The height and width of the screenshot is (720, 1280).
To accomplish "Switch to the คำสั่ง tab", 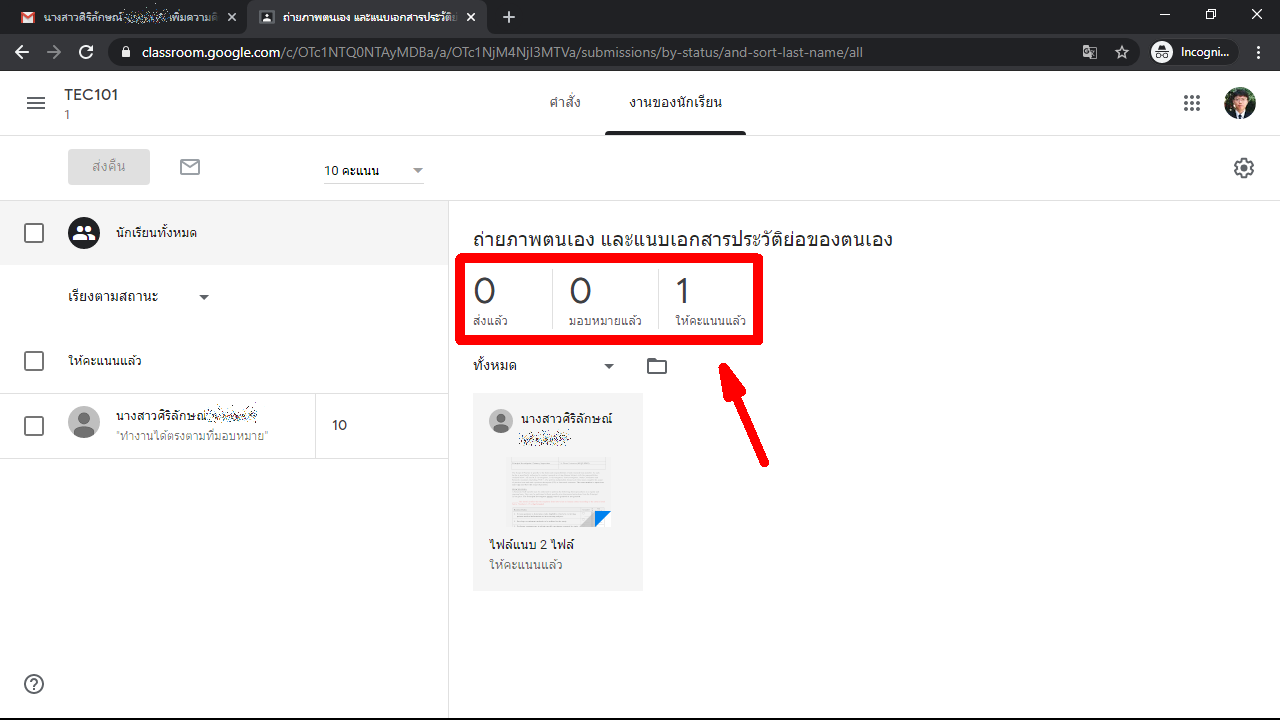I will (565, 103).
